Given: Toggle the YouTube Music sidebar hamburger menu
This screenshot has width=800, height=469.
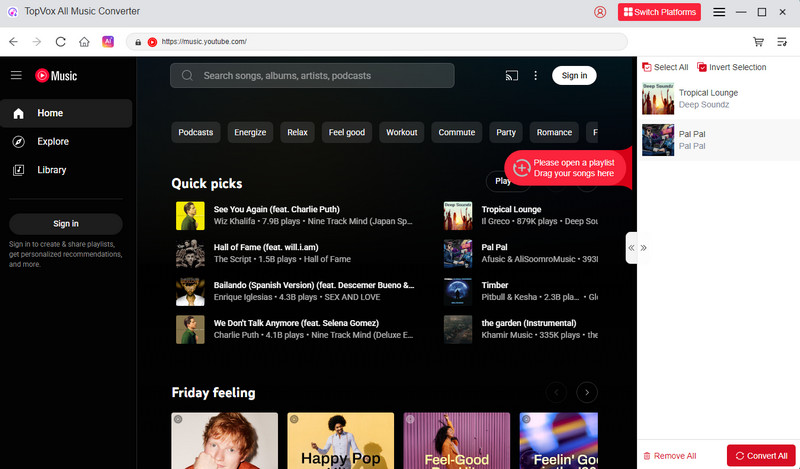Looking at the screenshot, I should [x=16, y=75].
